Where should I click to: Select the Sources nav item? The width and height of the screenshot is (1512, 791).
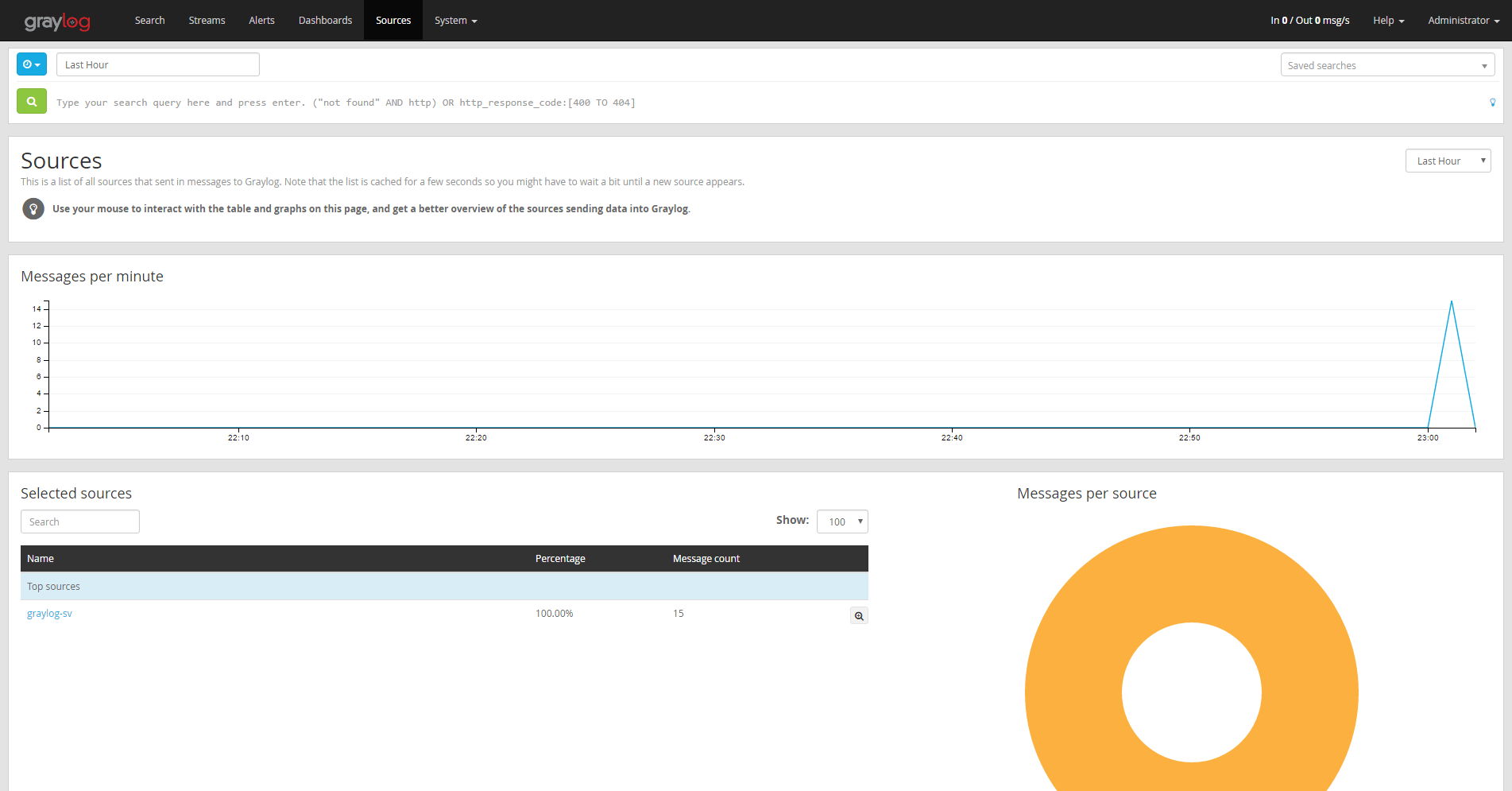coord(393,21)
